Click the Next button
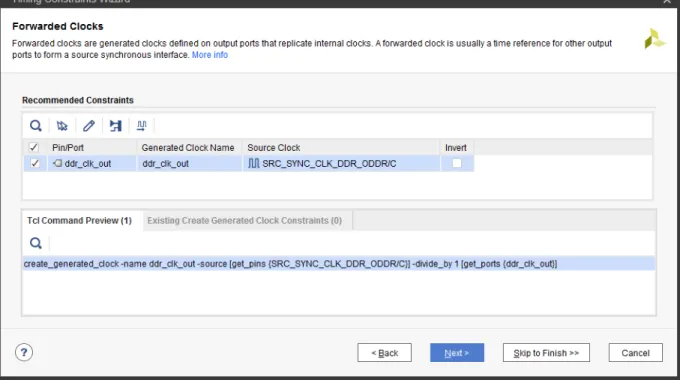Viewport: 680px width, 380px height. point(457,353)
